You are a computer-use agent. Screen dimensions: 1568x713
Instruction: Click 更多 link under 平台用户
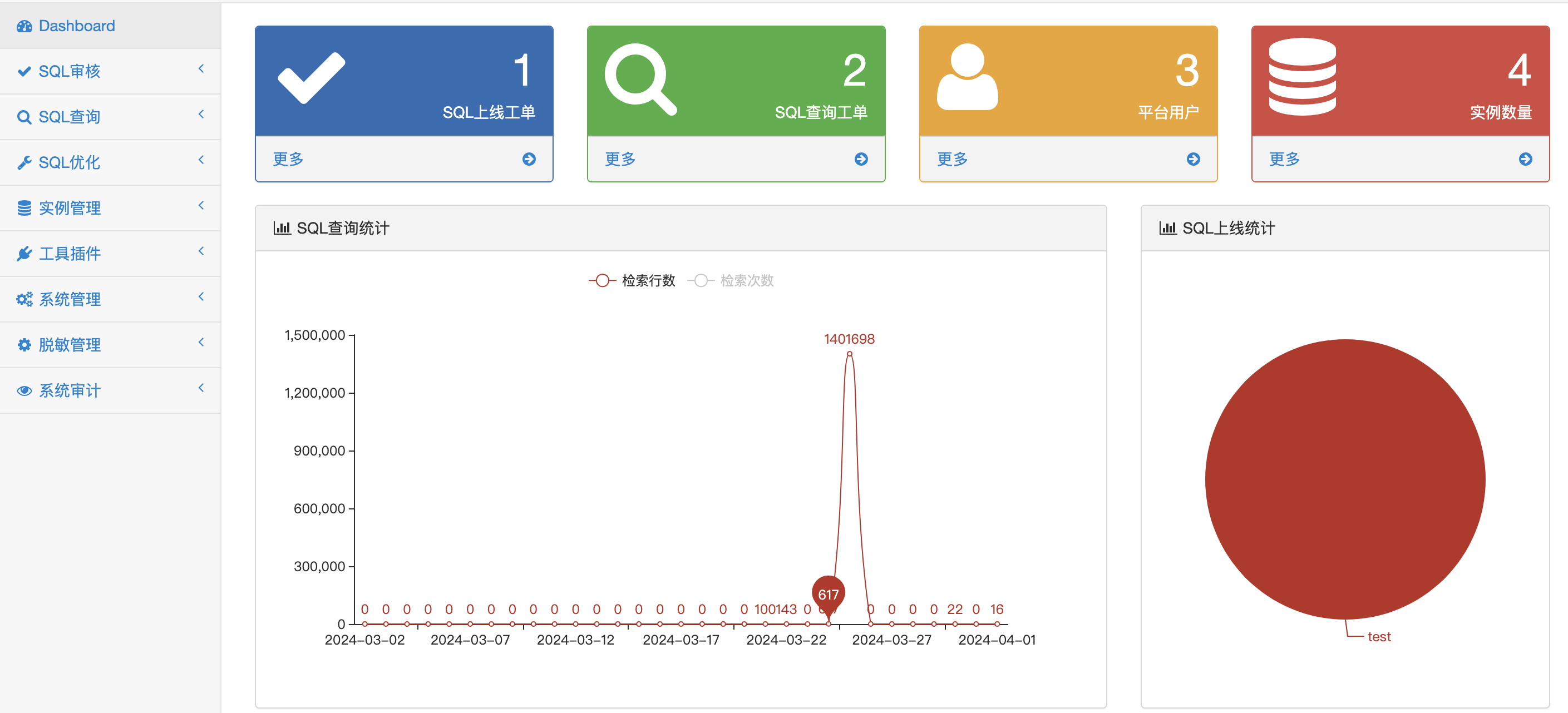[952, 159]
